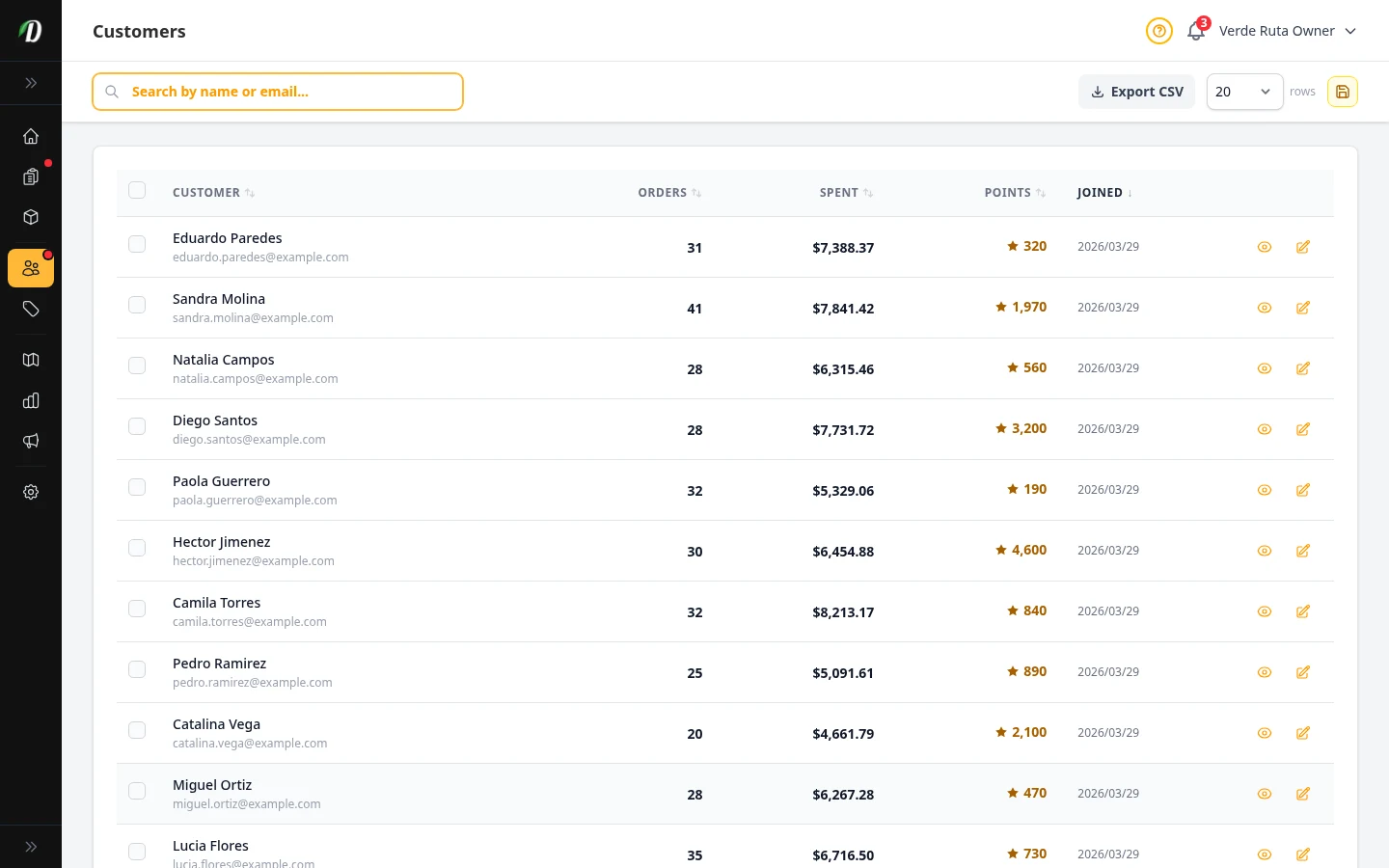Screen dimensions: 1389x868
Task: Sort the table by the SPENT column
Action: pos(846,192)
